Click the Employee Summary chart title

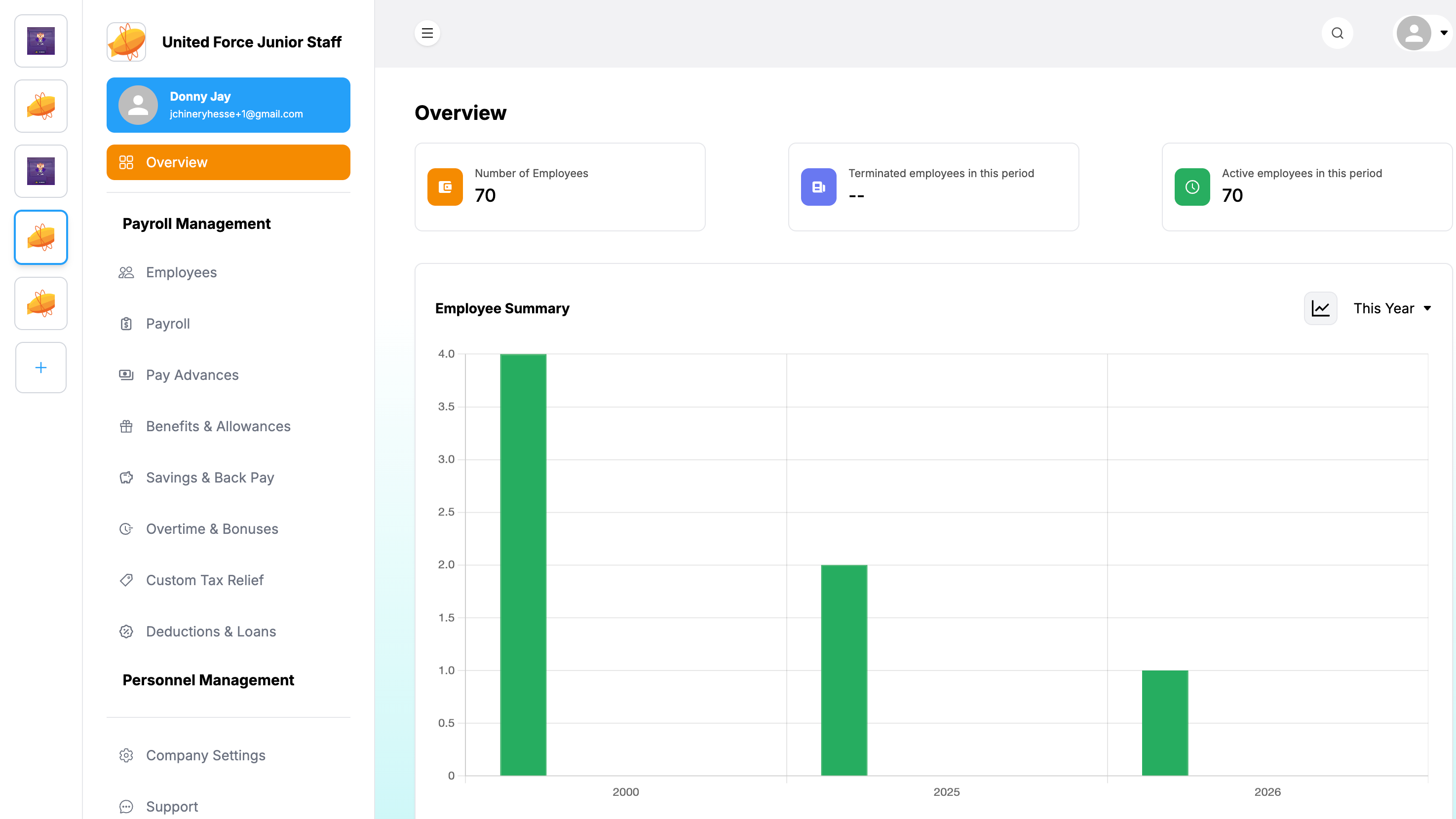[502, 308]
